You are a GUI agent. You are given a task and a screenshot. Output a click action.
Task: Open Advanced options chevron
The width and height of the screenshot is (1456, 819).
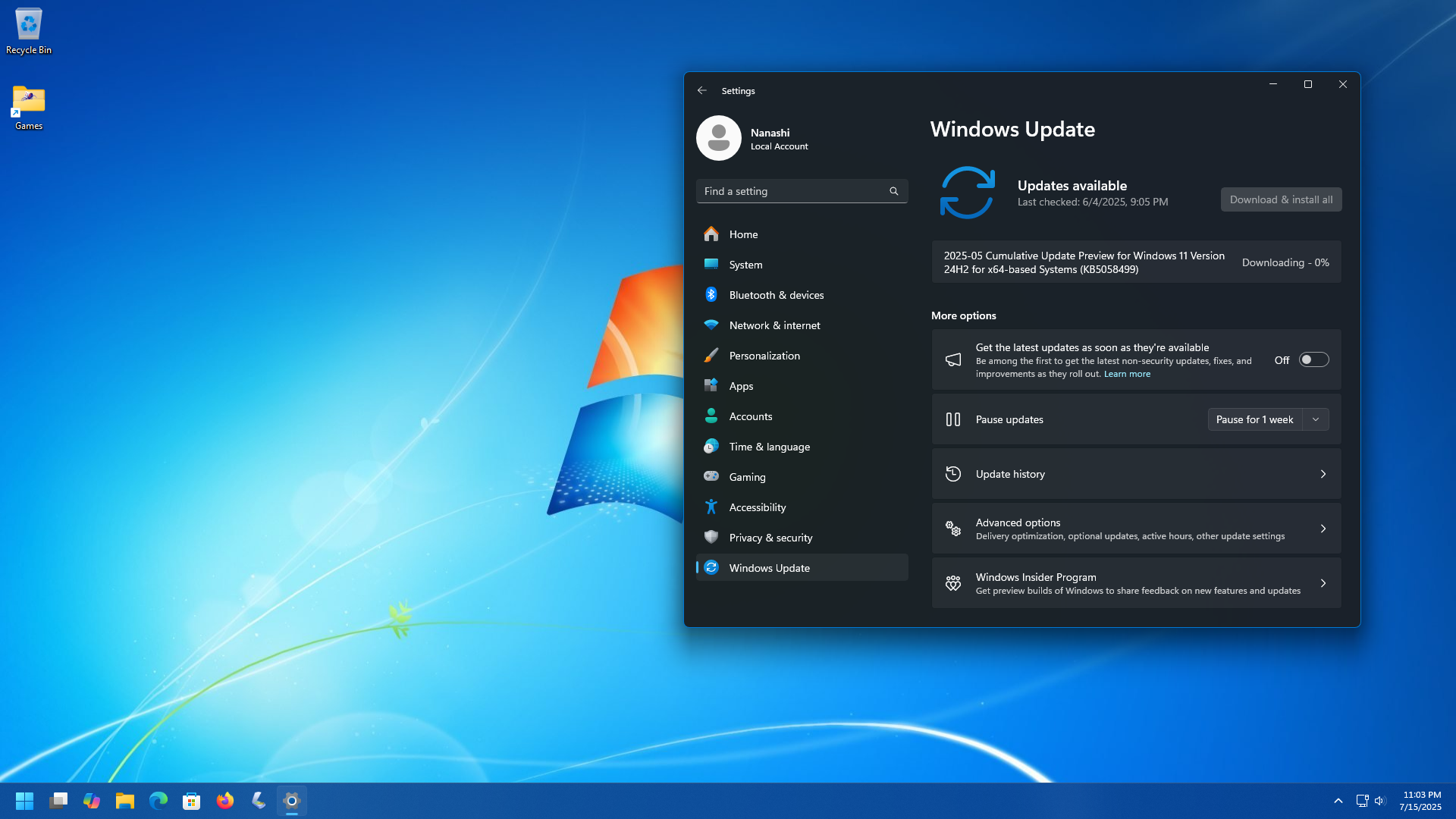click(1323, 529)
